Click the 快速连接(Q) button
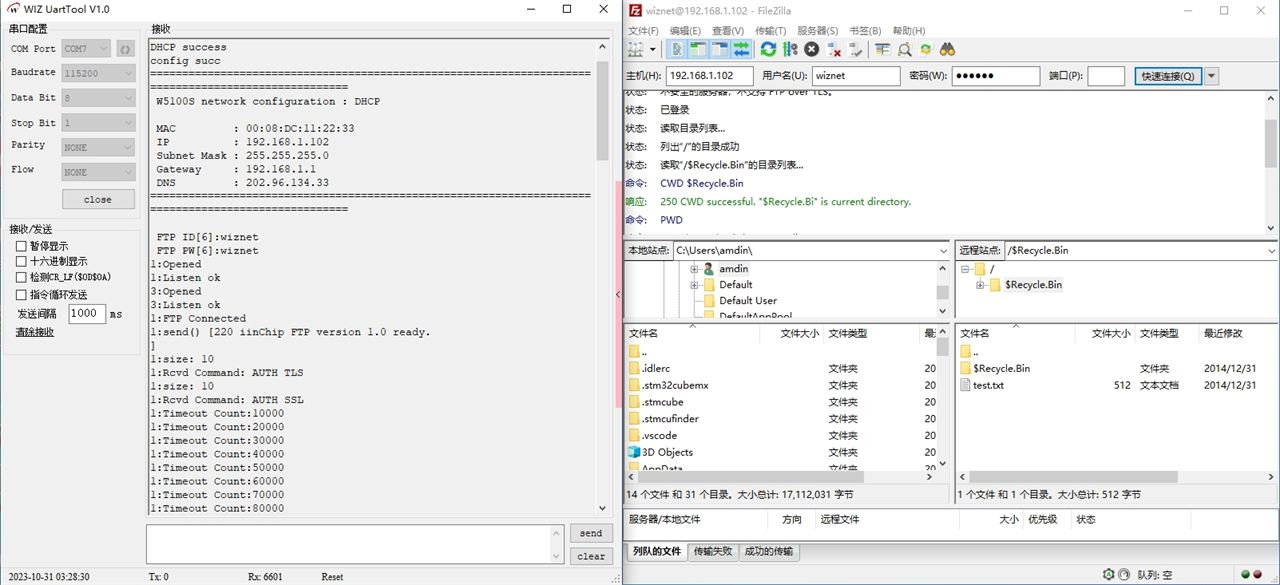The width and height of the screenshot is (1280, 585). 1168,76
